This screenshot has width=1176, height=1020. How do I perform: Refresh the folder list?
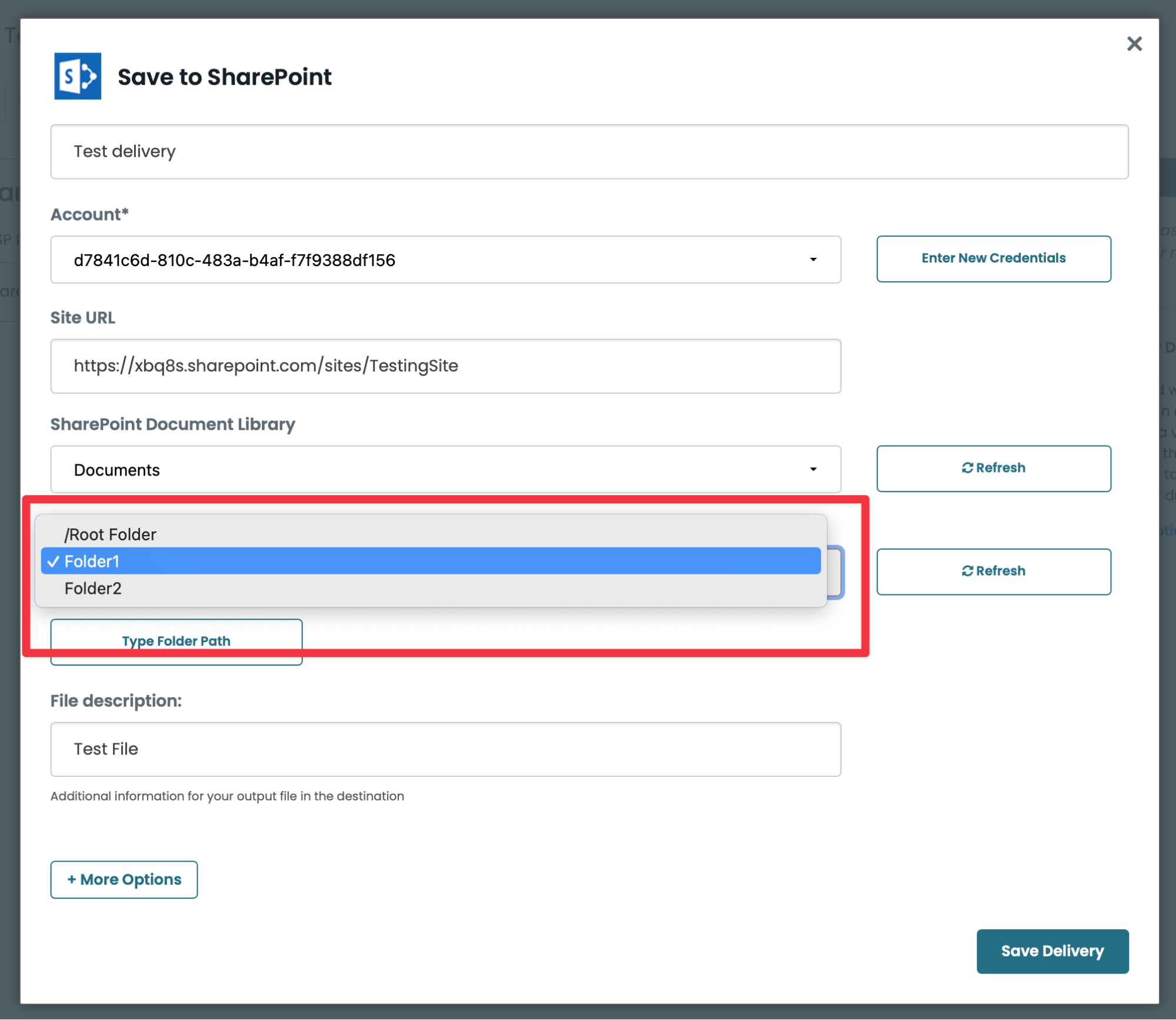tap(993, 571)
